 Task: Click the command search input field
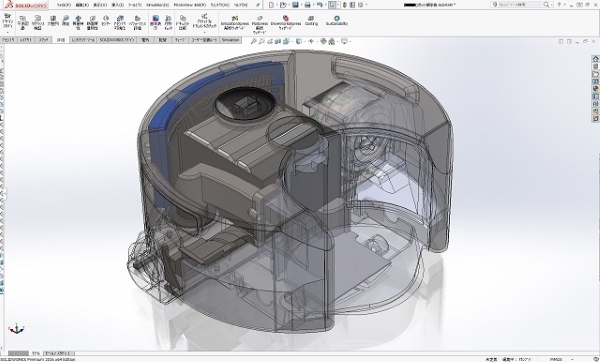click(x=520, y=5)
